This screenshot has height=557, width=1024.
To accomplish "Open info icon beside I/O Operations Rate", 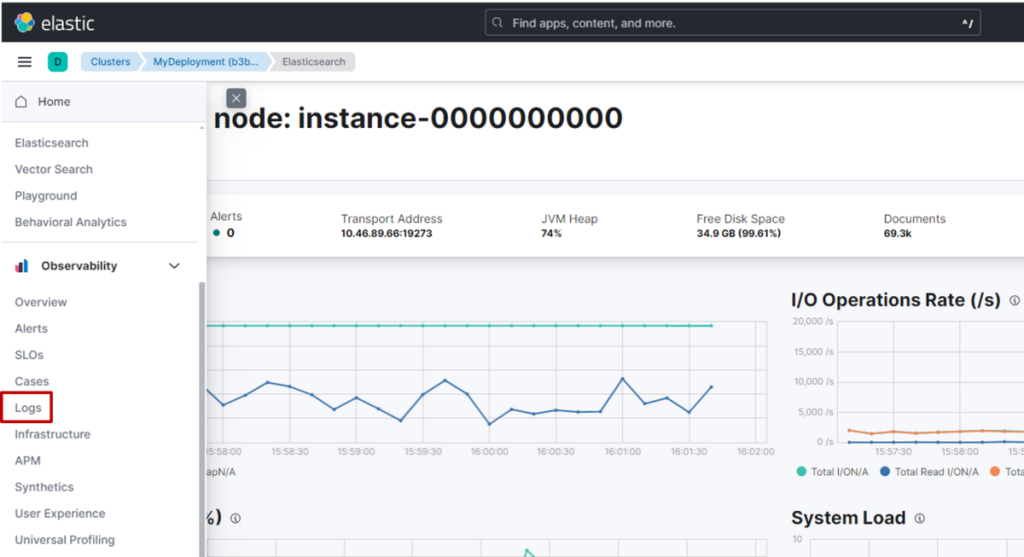I will [x=1014, y=301].
